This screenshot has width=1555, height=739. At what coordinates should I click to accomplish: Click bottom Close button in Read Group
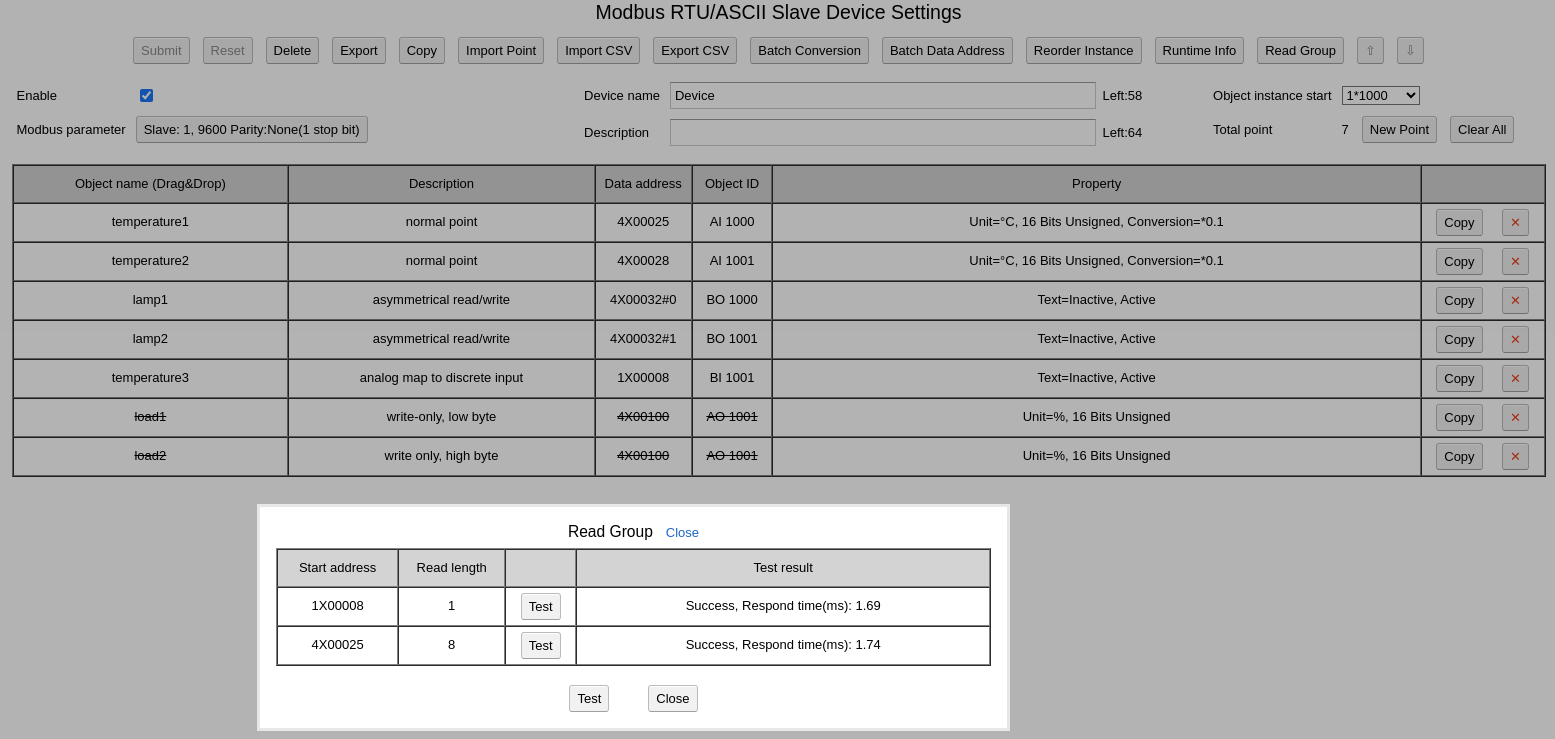click(673, 698)
